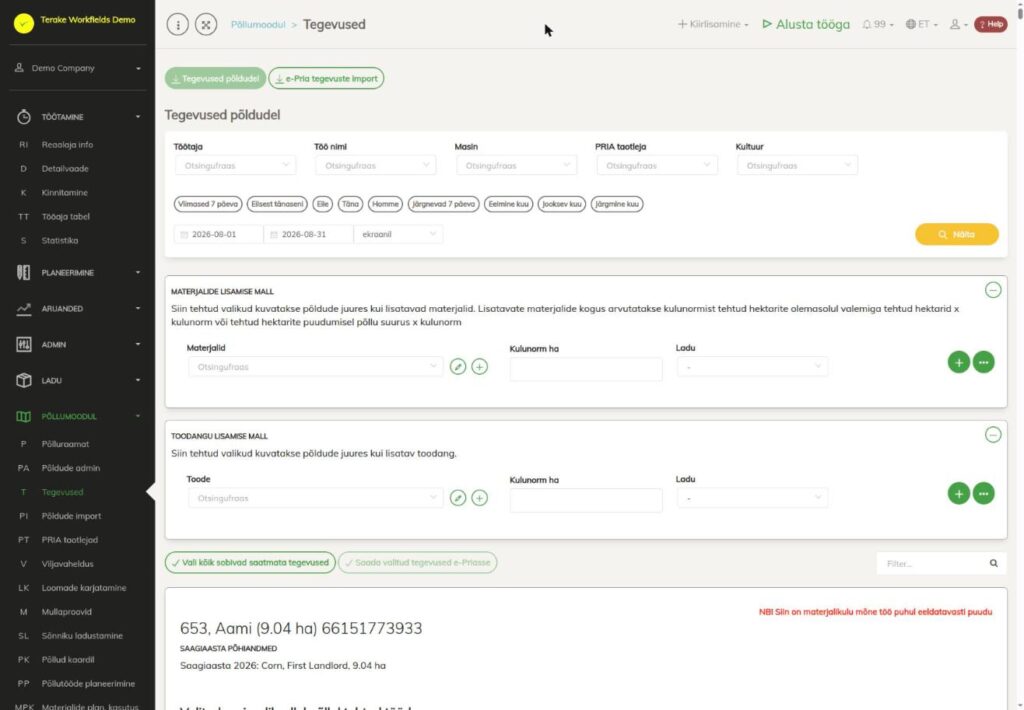
Task: Click the green plus button in Materjalide row
Action: 959,362
